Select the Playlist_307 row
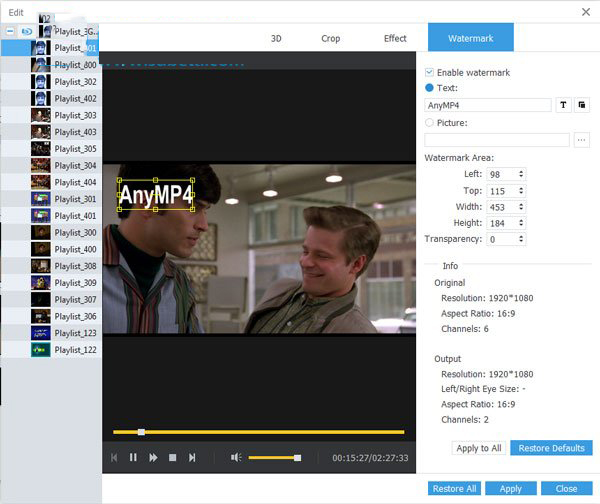This screenshot has height=504, width=600. click(x=51, y=300)
